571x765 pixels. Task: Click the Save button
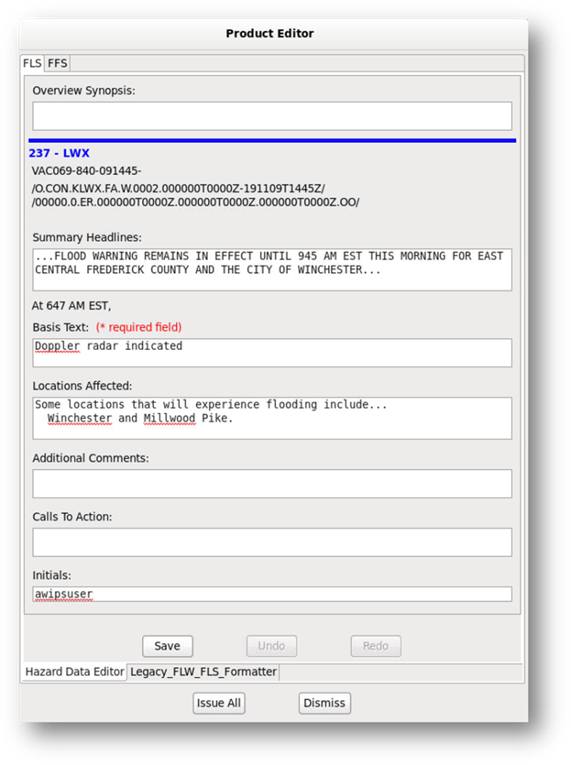coord(167,646)
